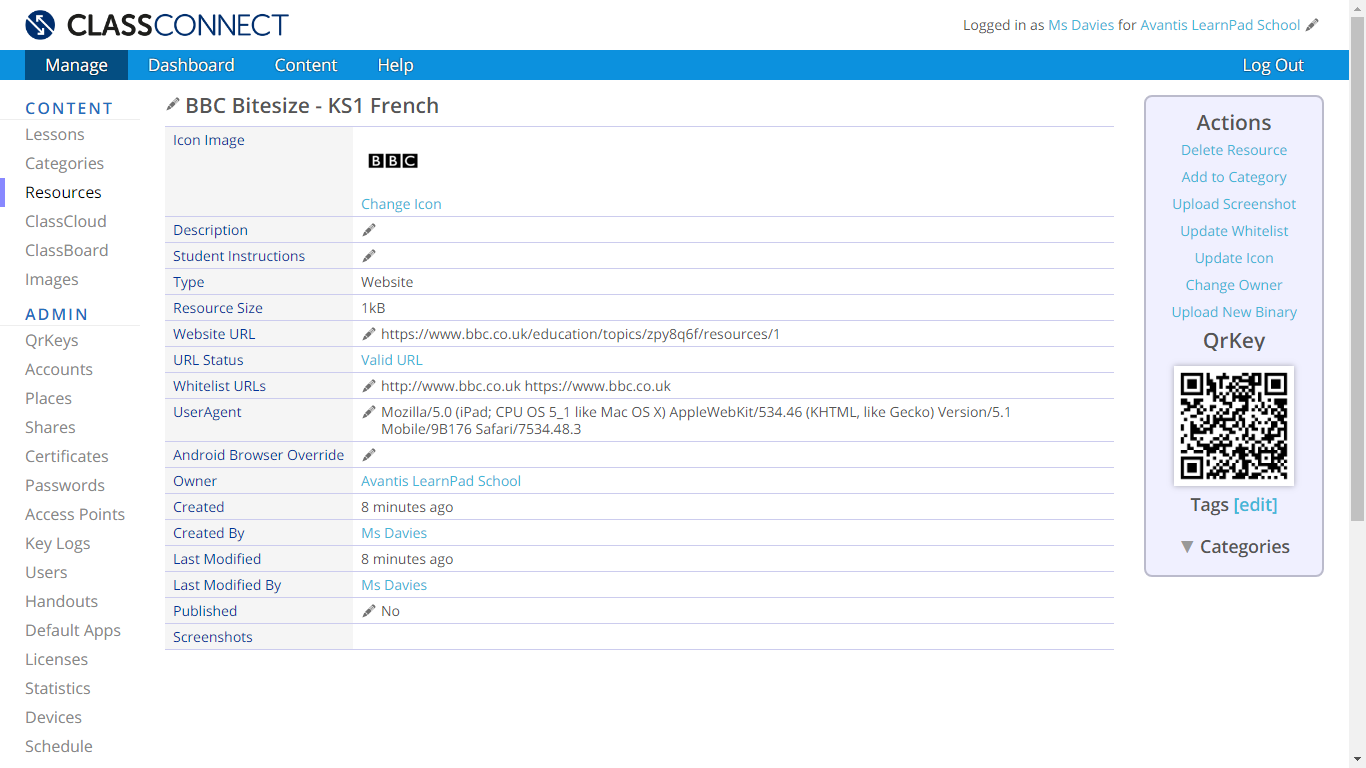
Task: Click Upload New Binary action
Action: tap(1234, 312)
